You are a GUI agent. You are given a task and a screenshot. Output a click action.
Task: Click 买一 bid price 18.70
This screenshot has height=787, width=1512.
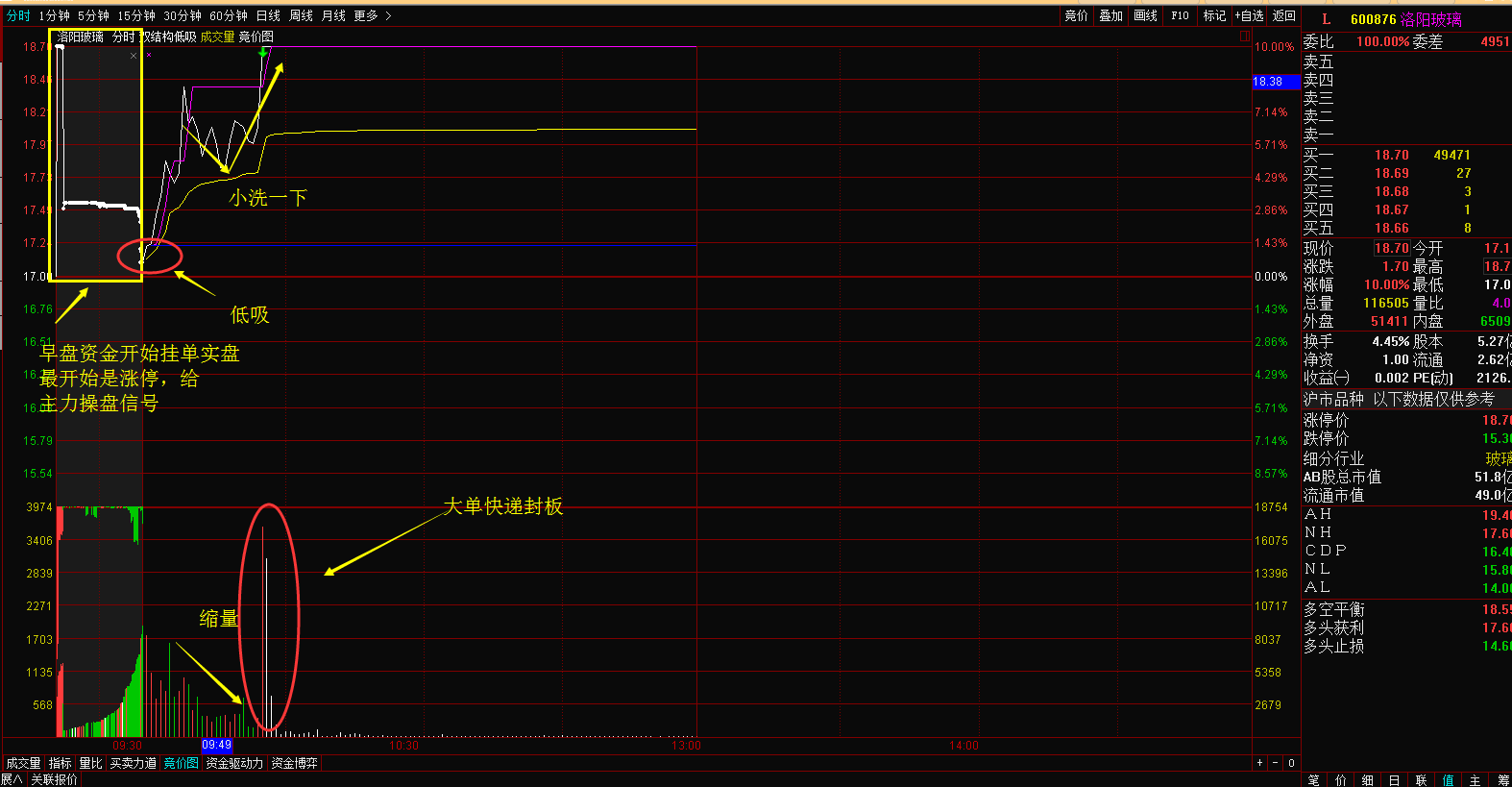coord(1392,155)
